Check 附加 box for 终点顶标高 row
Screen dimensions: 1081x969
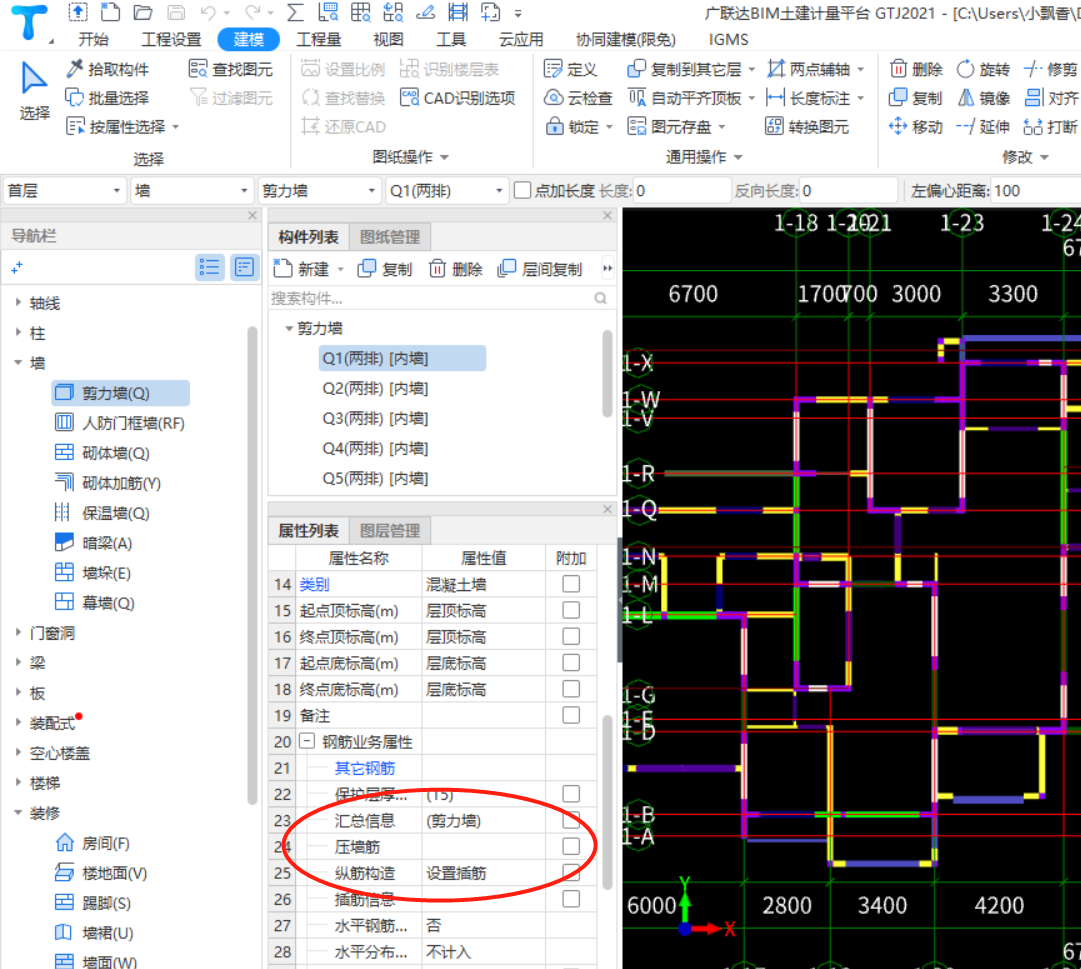tap(571, 636)
